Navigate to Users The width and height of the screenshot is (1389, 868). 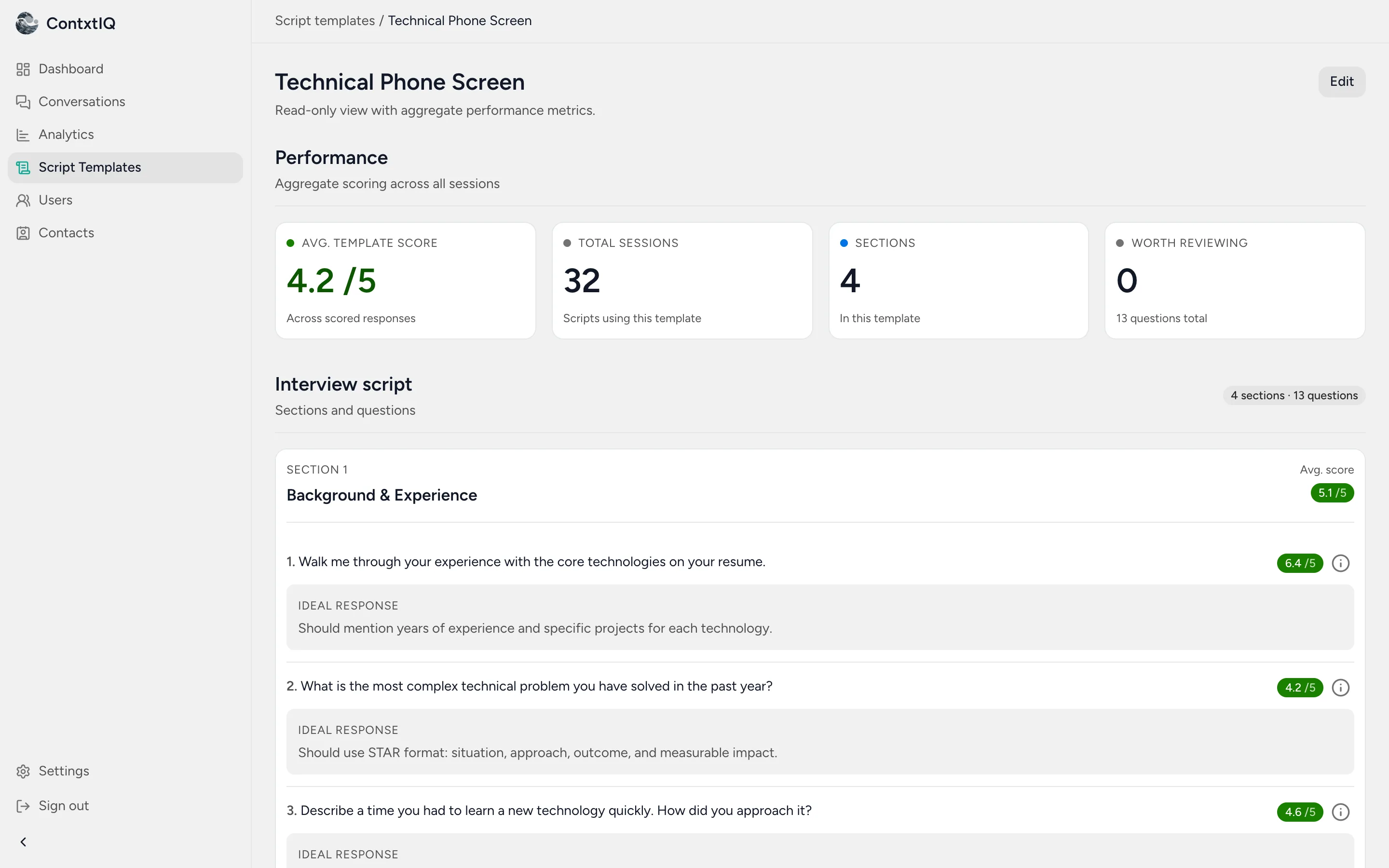(x=125, y=200)
